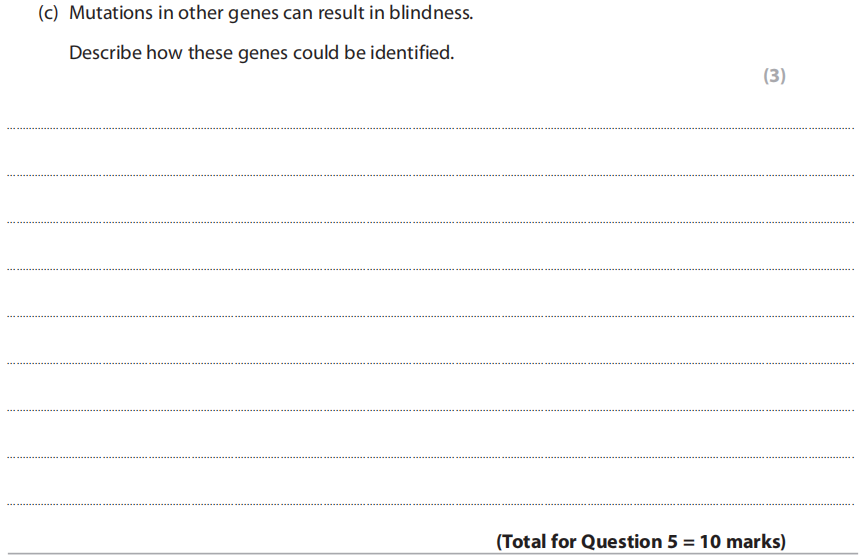The width and height of the screenshot is (863, 560).
Task: Click the word "Describe" in the instruction
Action: click(105, 52)
